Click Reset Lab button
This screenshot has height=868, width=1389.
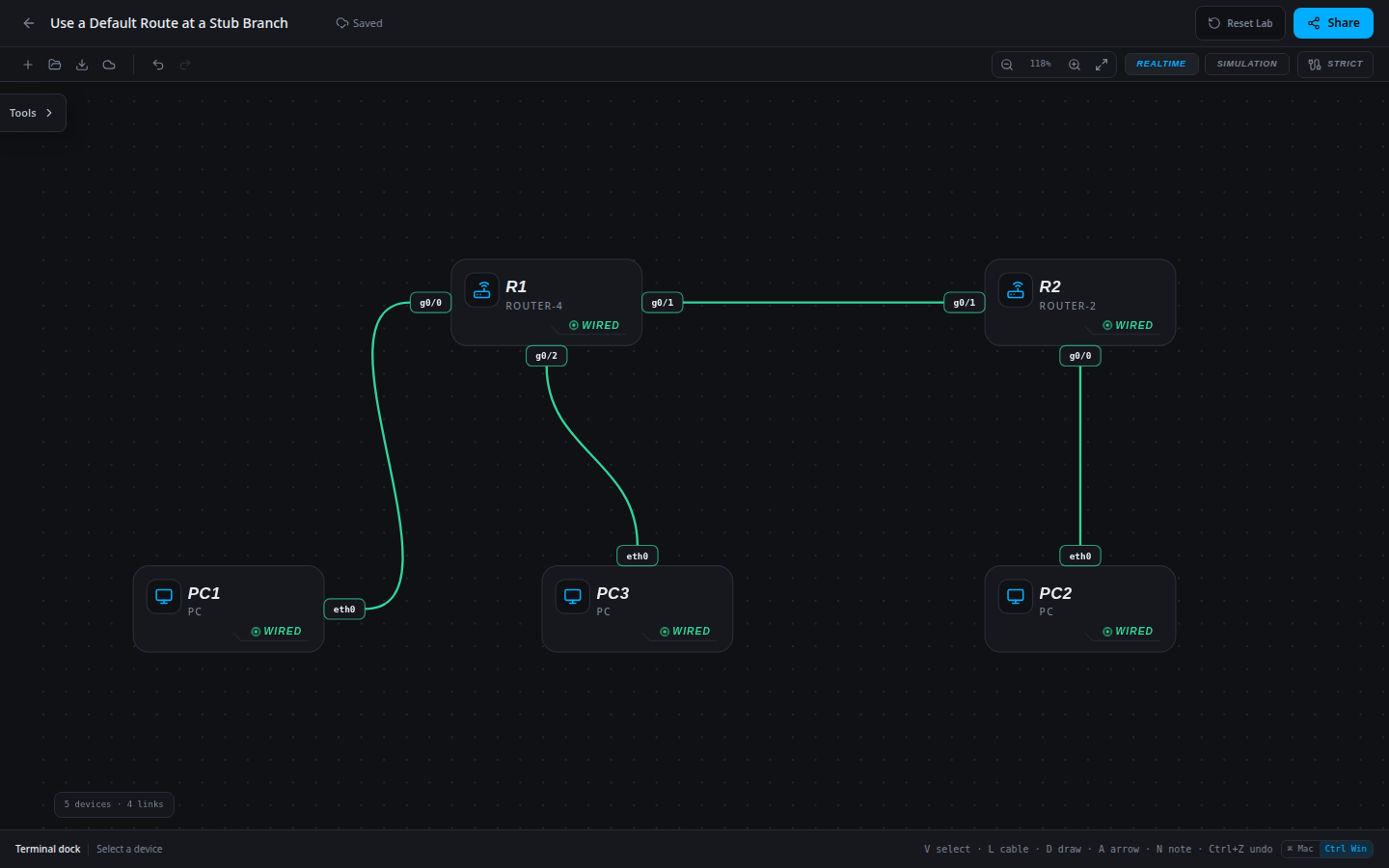pos(1240,23)
